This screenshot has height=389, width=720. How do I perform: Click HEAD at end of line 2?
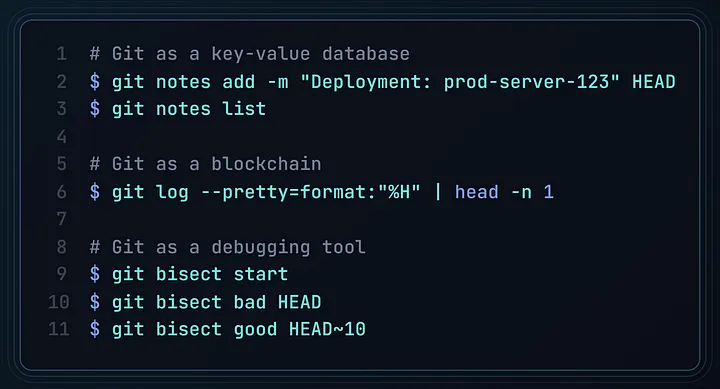click(x=653, y=82)
